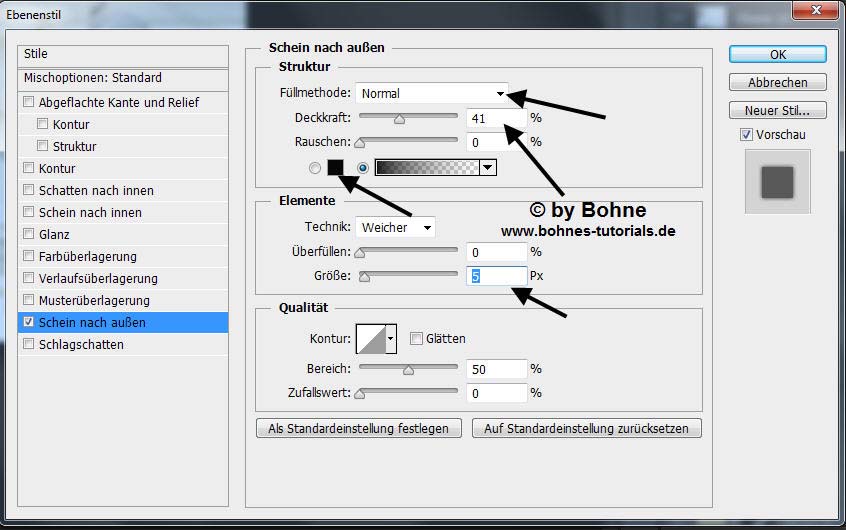Click the black glow color swatch

point(335,167)
